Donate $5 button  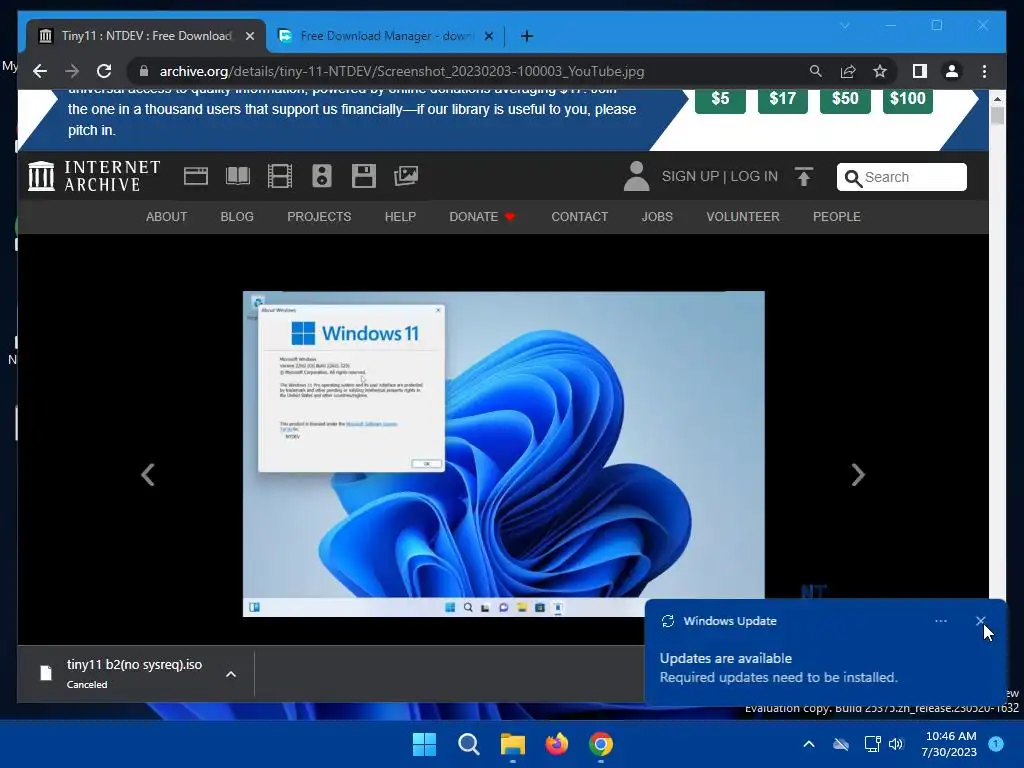pos(720,99)
